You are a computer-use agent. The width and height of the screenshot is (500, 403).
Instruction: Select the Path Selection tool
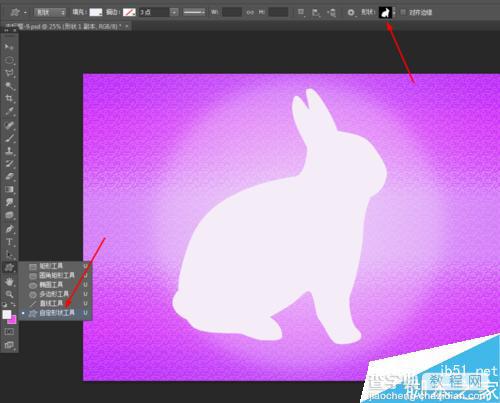[9, 255]
